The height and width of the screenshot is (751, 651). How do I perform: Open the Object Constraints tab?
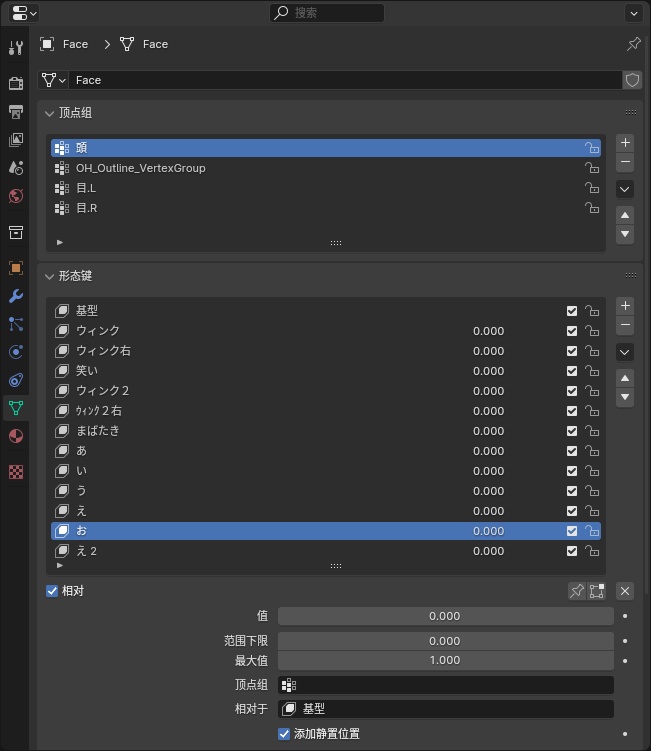click(x=16, y=380)
